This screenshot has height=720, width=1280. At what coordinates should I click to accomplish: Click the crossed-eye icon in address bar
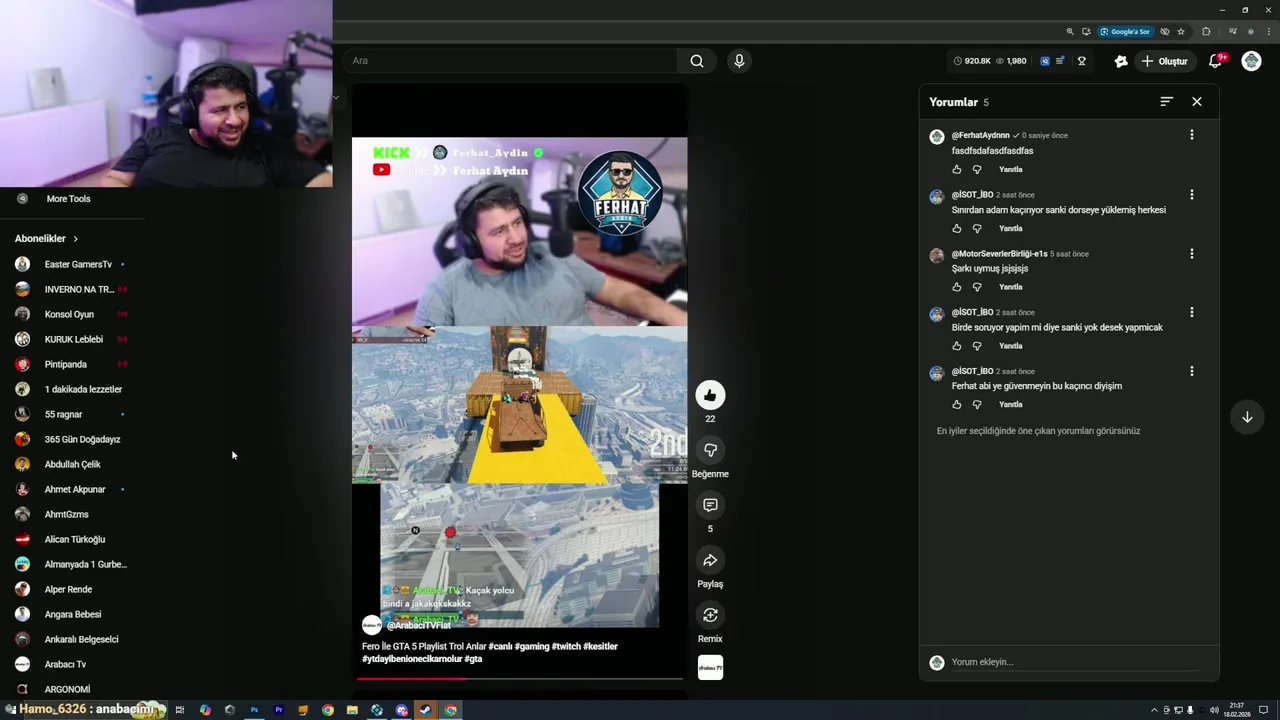[x=1165, y=32]
